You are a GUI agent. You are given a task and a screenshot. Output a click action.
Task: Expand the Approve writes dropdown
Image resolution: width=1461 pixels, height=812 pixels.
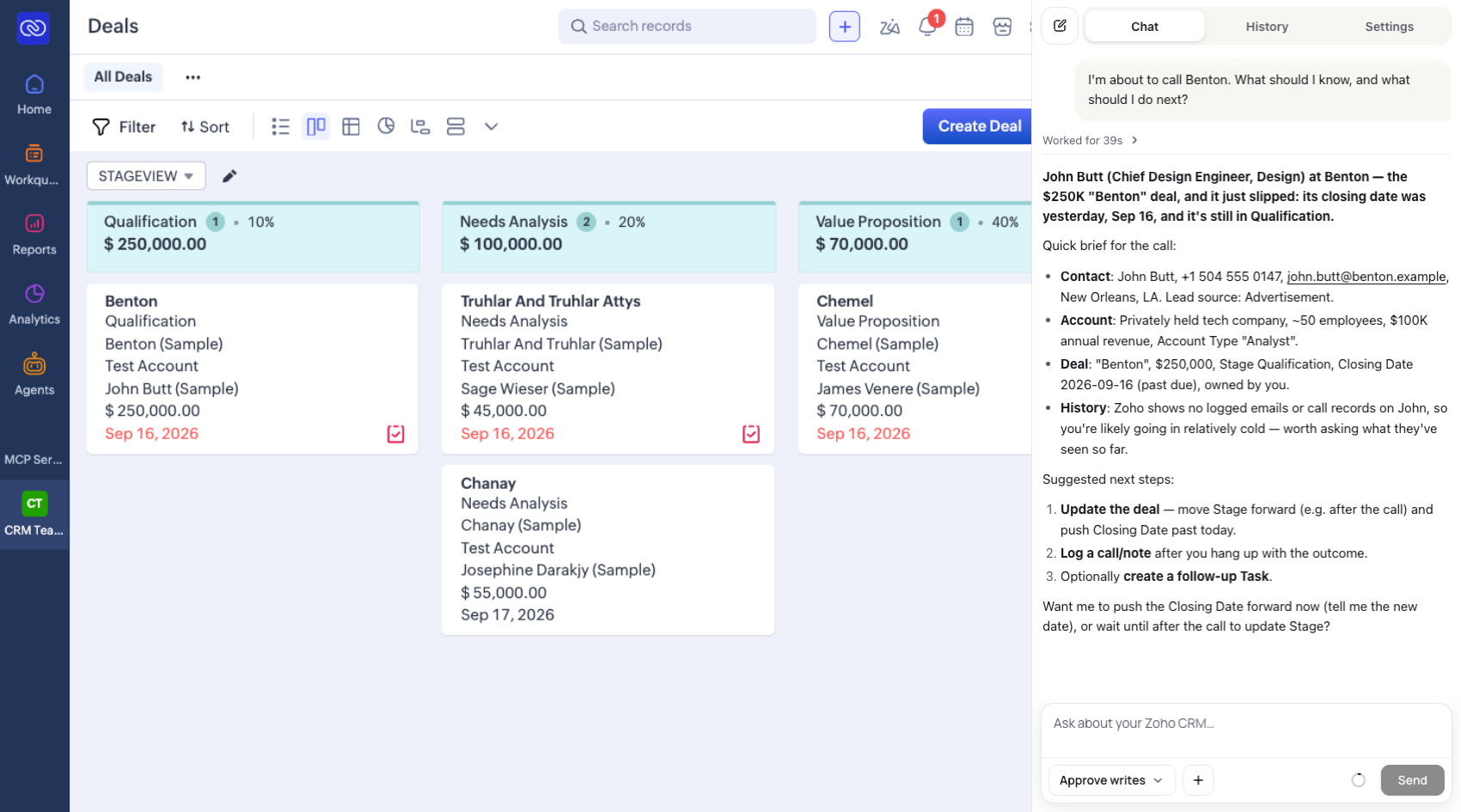tap(1110, 780)
